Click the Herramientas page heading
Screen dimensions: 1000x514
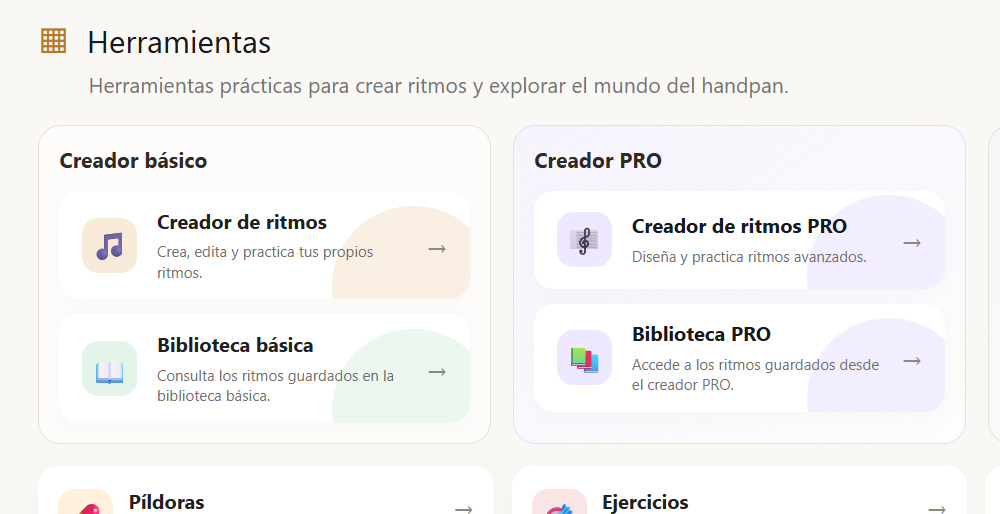(x=179, y=43)
